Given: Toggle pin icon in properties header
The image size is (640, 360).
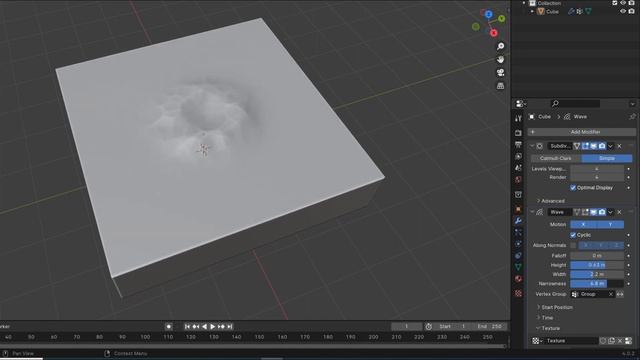Looking at the screenshot, I should 632,117.
